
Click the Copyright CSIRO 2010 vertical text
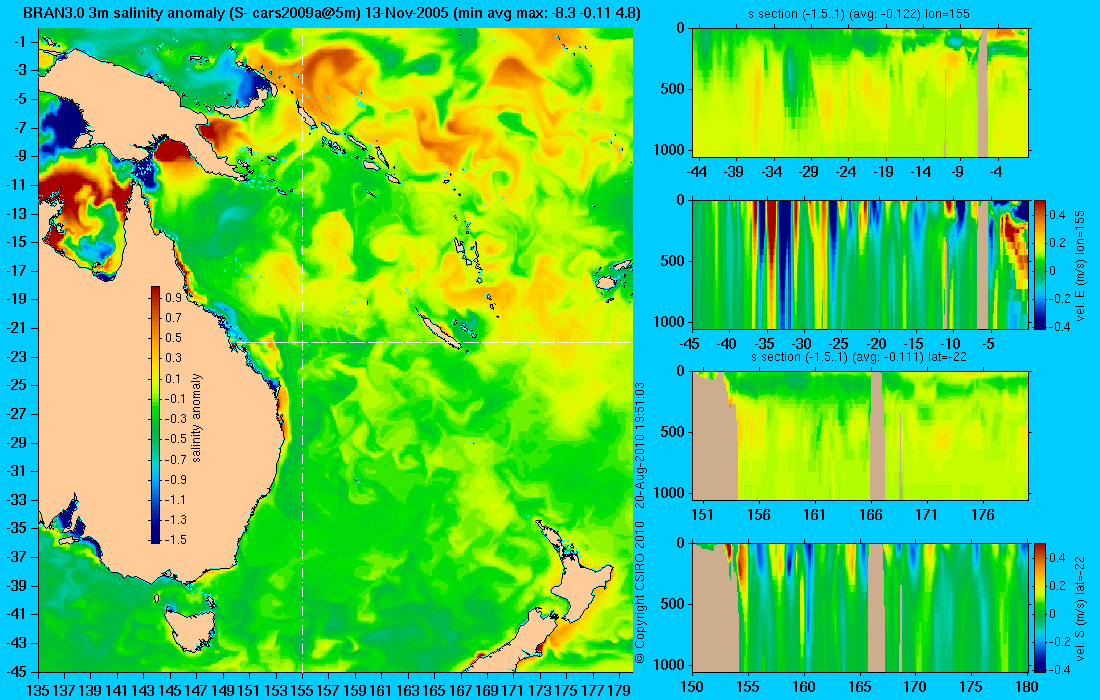pyautogui.click(x=639, y=593)
